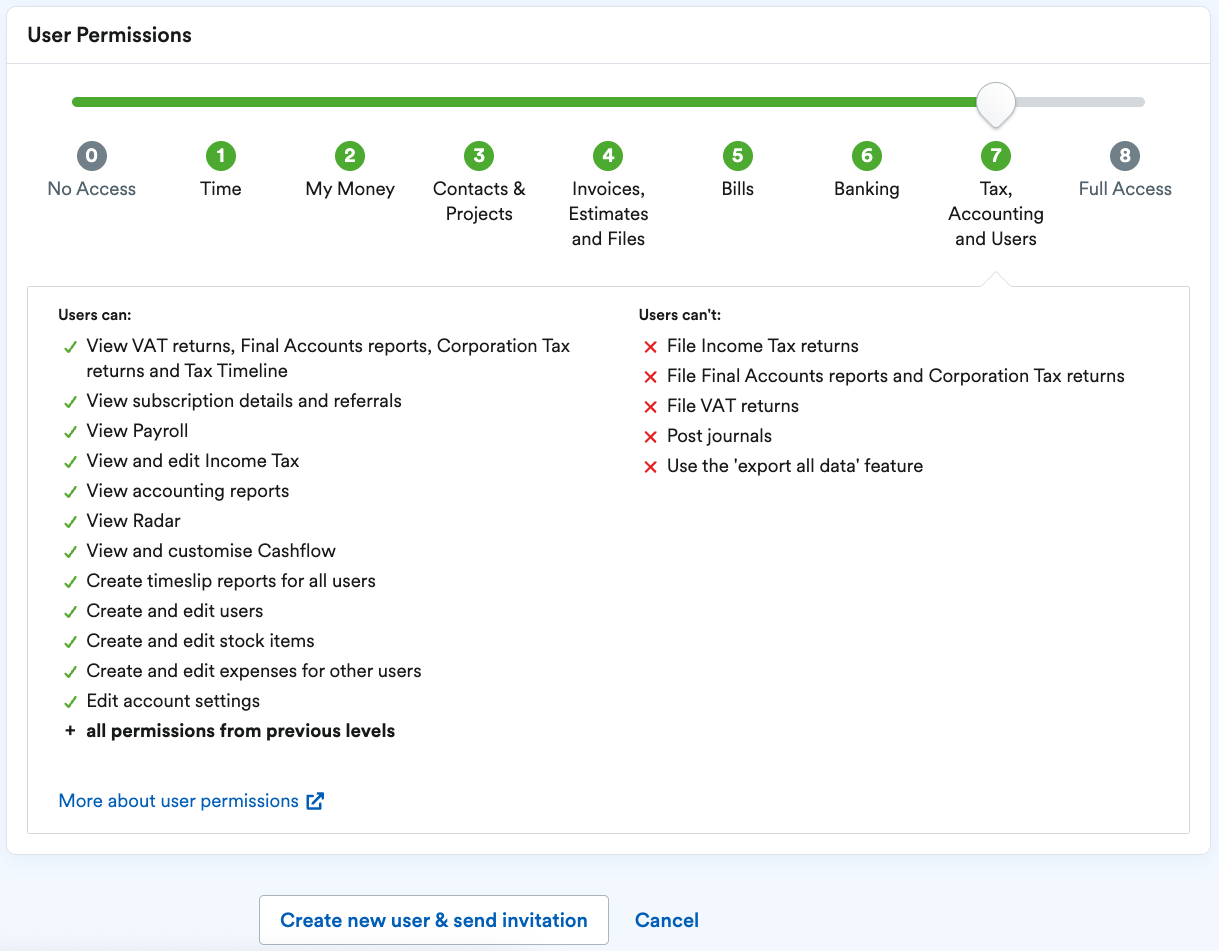This screenshot has height=951, width=1219.
Task: Click the Contacts & Projects label
Action: [x=479, y=201]
